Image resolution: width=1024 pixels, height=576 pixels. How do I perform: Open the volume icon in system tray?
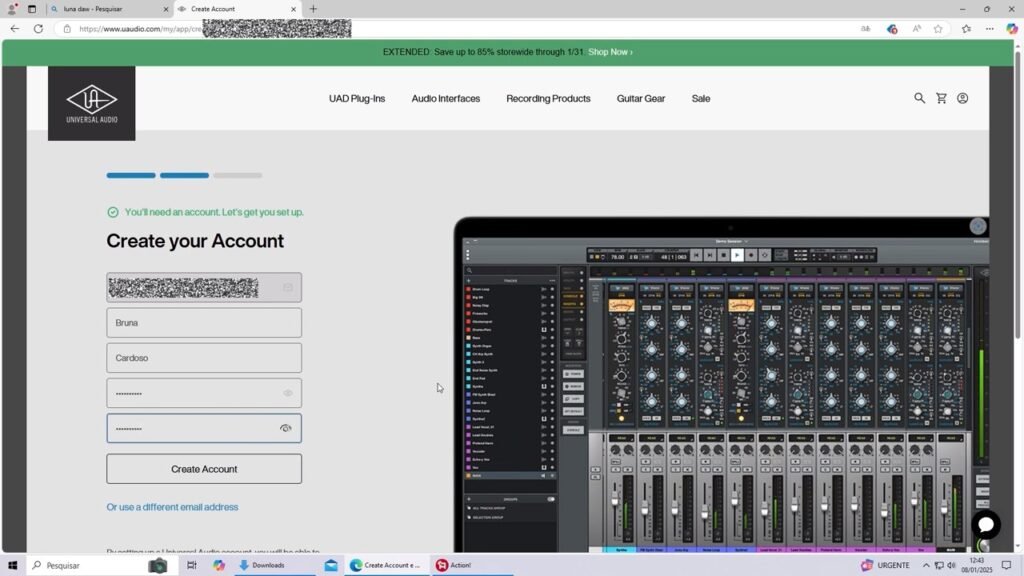[952, 565]
